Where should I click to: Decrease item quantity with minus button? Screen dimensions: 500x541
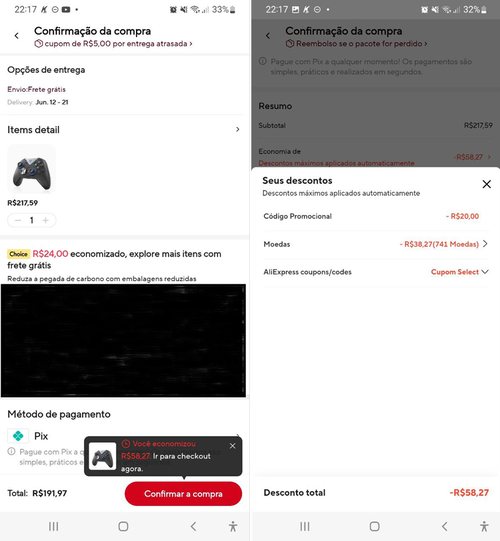18,220
